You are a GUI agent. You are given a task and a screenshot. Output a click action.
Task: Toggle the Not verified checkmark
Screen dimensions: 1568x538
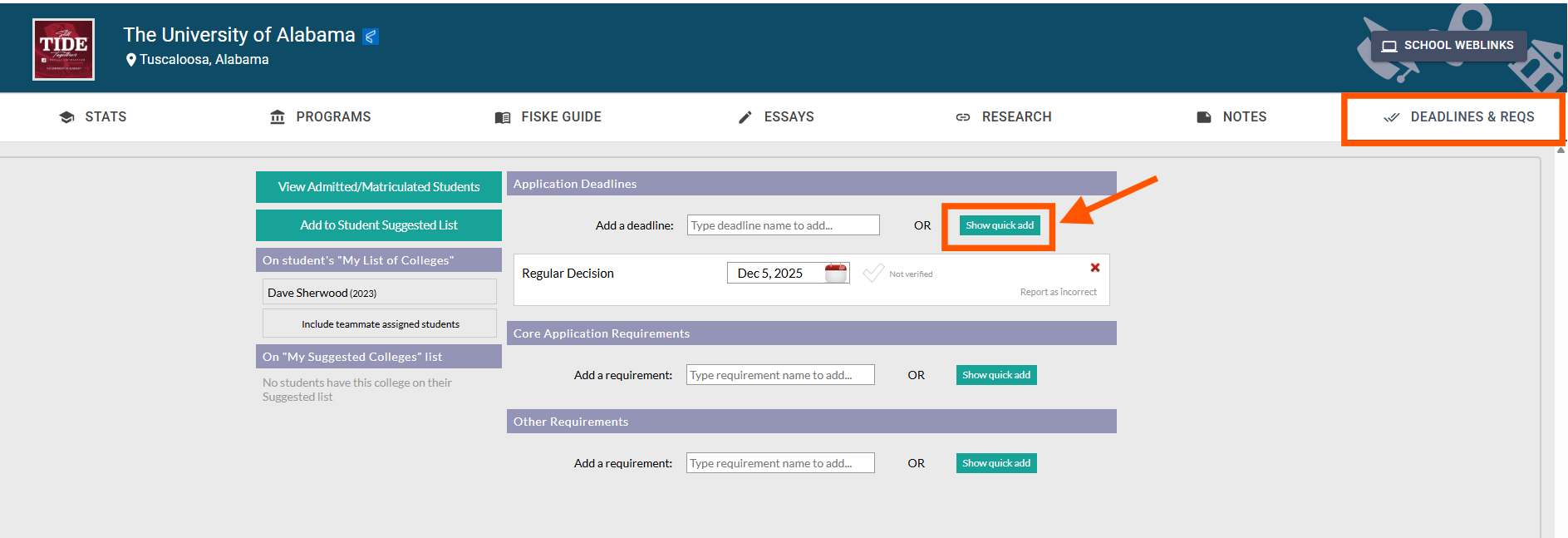(x=873, y=273)
